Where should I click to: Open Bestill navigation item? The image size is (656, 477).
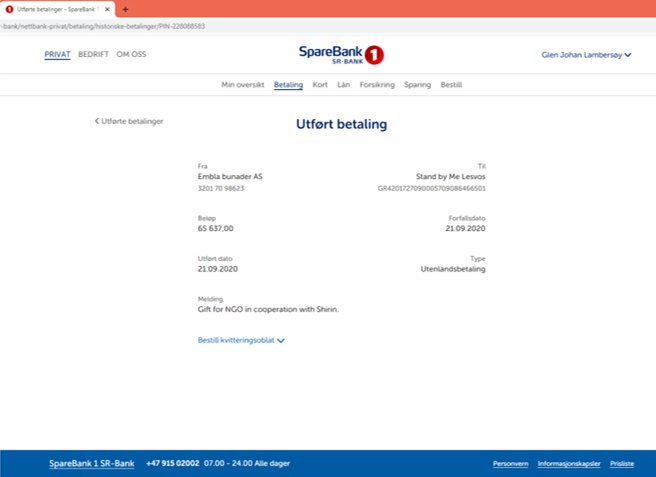click(x=451, y=85)
